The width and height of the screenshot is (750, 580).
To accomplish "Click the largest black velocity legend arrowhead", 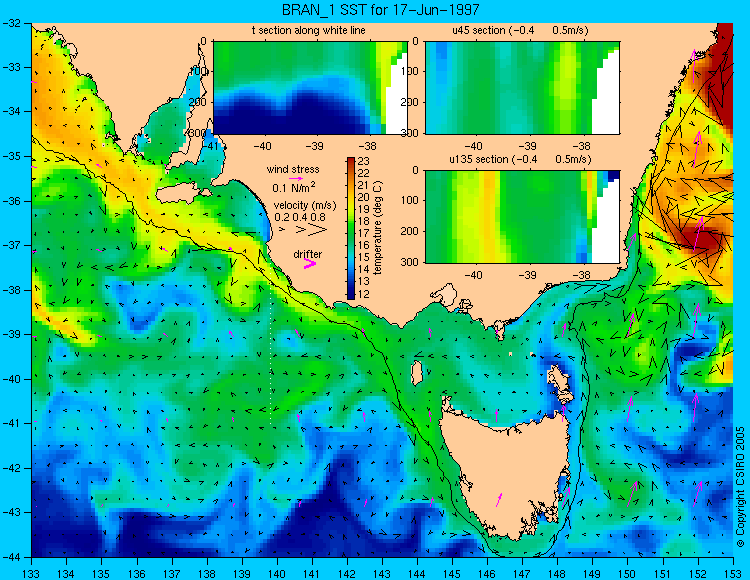I will point(317,230).
